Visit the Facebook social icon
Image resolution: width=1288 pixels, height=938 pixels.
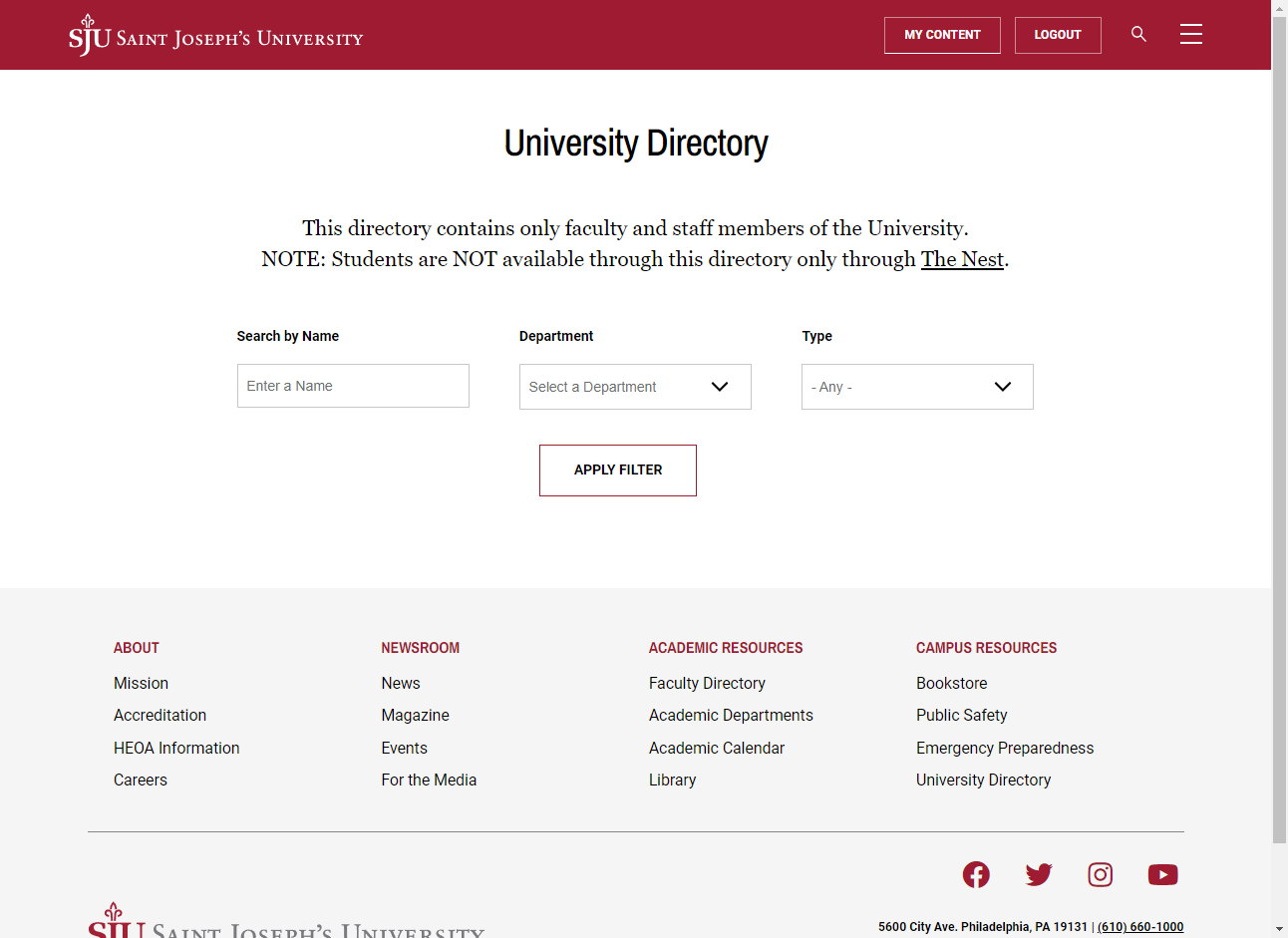tap(976, 874)
